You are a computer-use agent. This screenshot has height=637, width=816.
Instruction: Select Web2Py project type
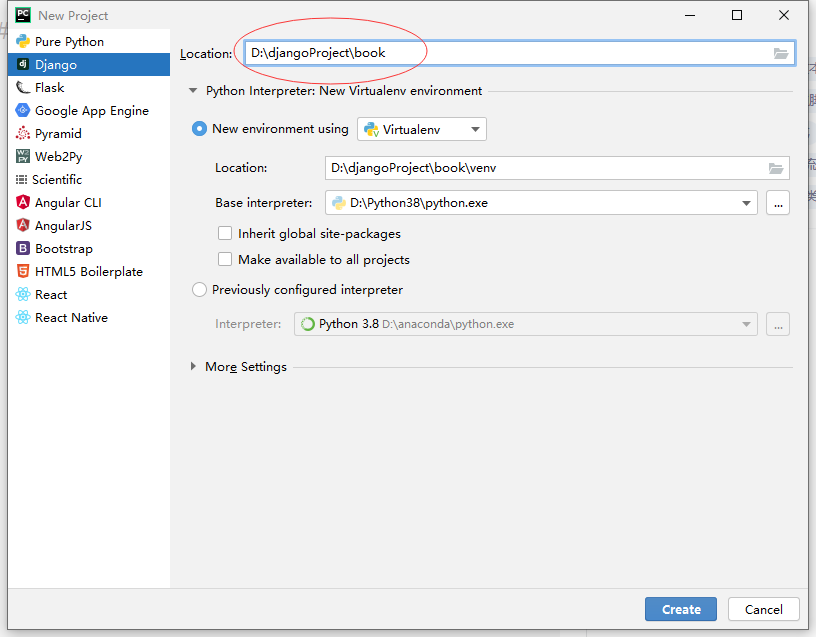(x=89, y=156)
